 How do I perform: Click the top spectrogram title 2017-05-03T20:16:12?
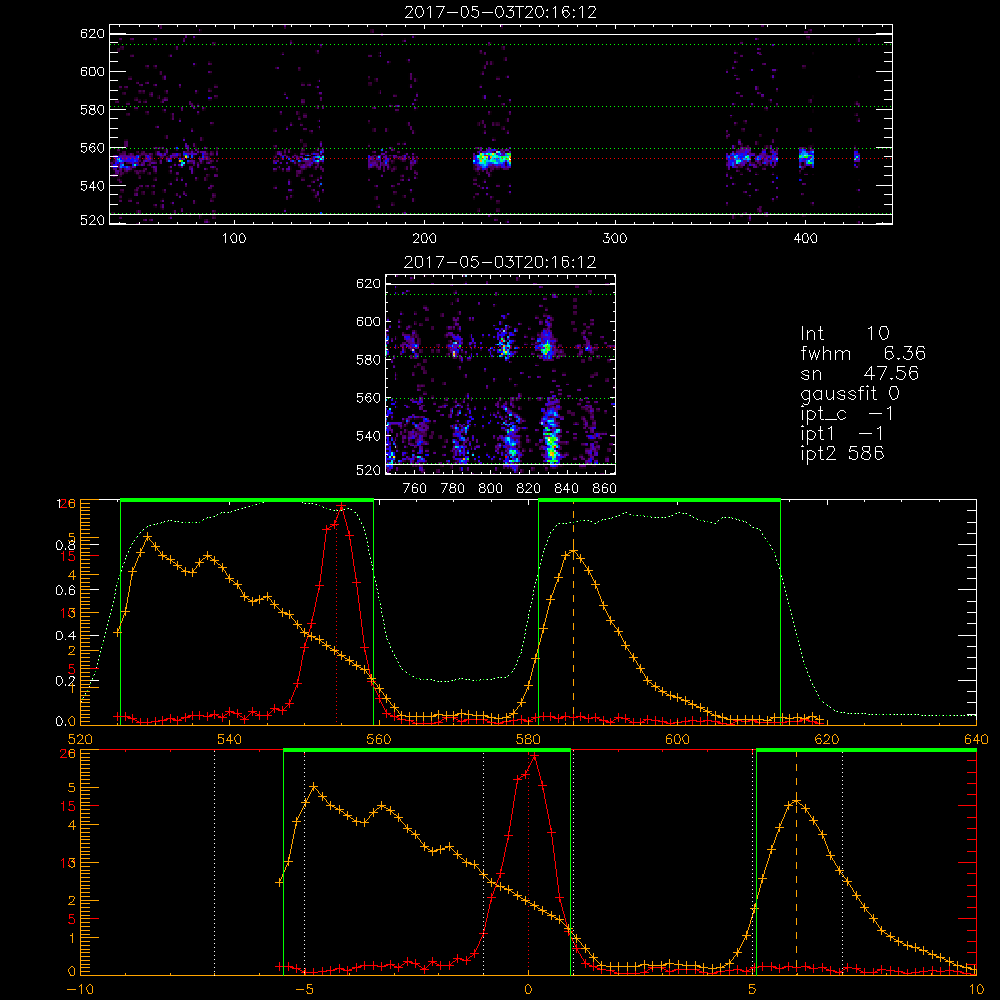click(x=501, y=12)
